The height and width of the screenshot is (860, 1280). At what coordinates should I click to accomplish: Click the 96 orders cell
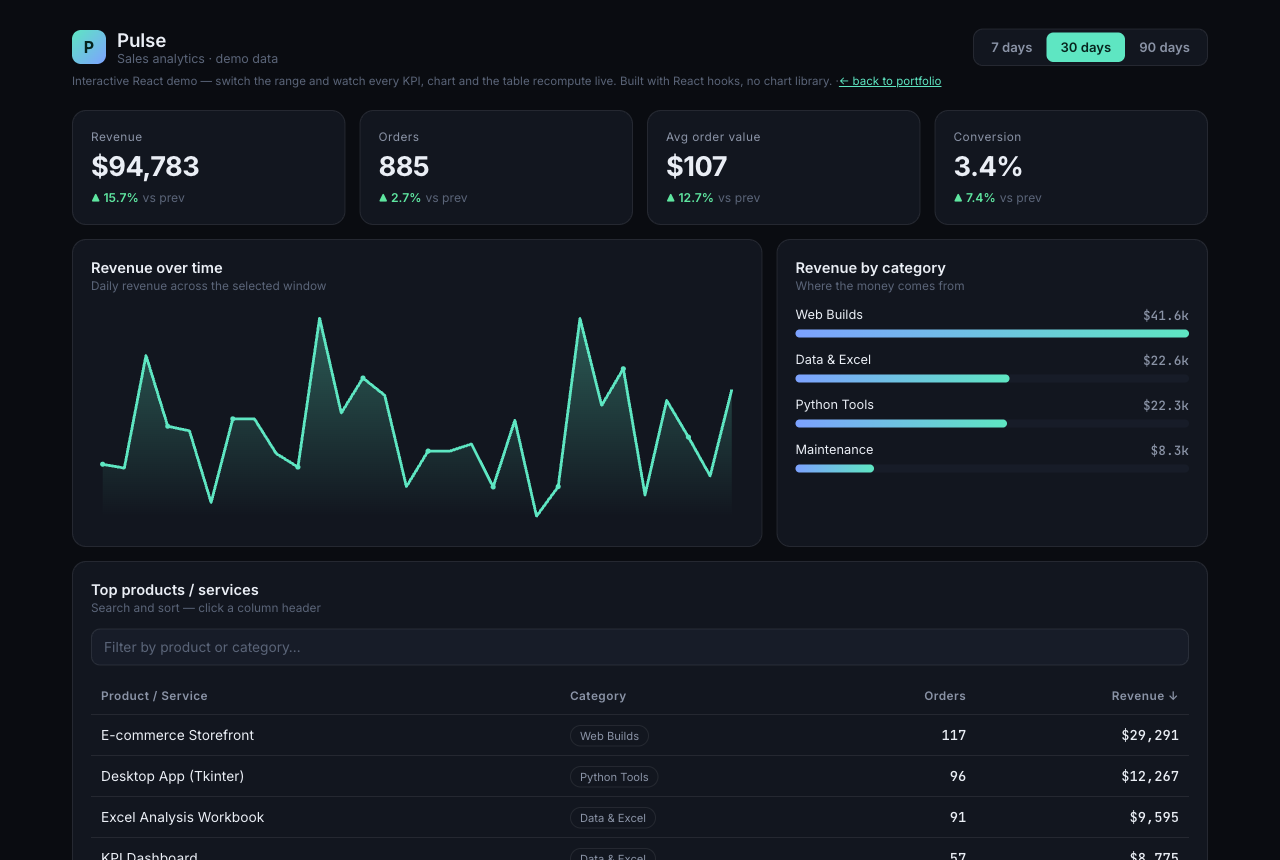click(958, 776)
